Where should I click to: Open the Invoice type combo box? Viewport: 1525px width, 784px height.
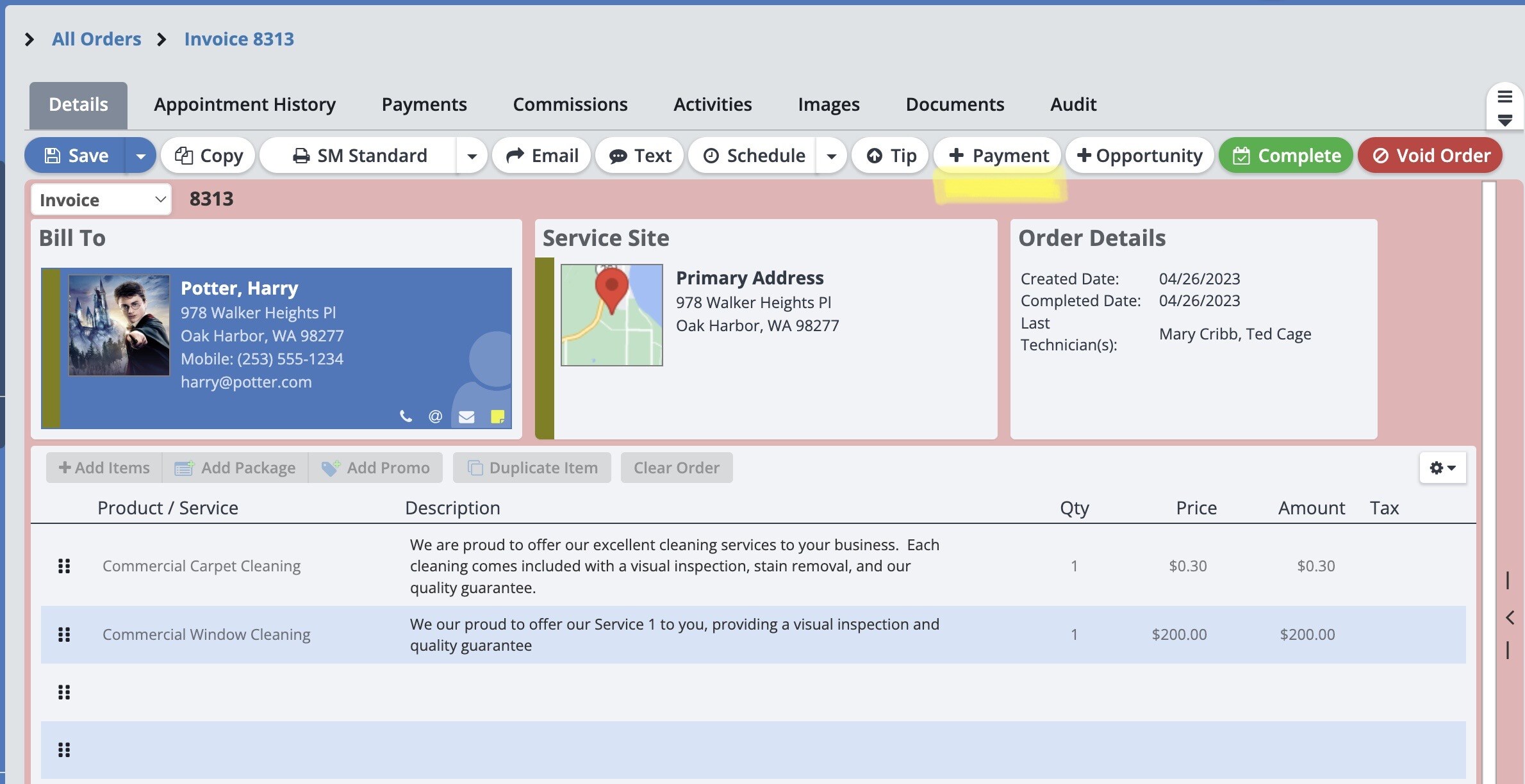pos(101,200)
